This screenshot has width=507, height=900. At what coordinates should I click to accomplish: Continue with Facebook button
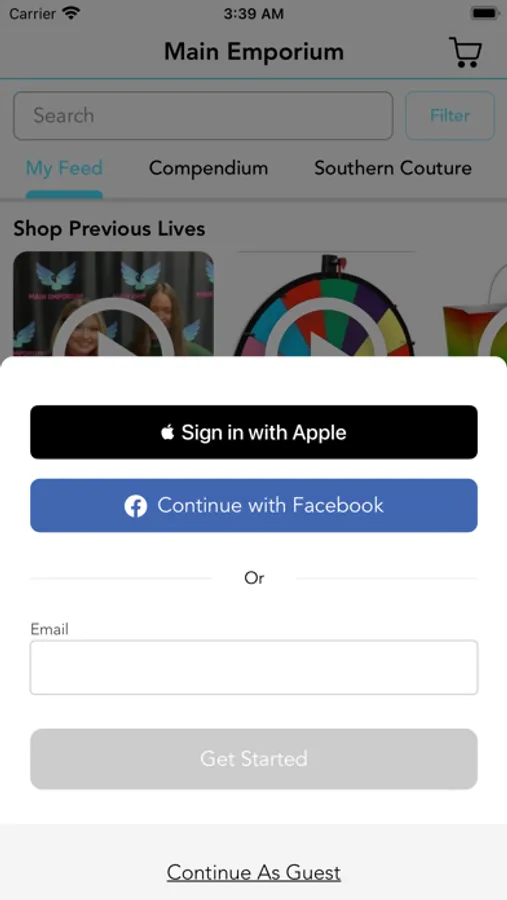[254, 506]
